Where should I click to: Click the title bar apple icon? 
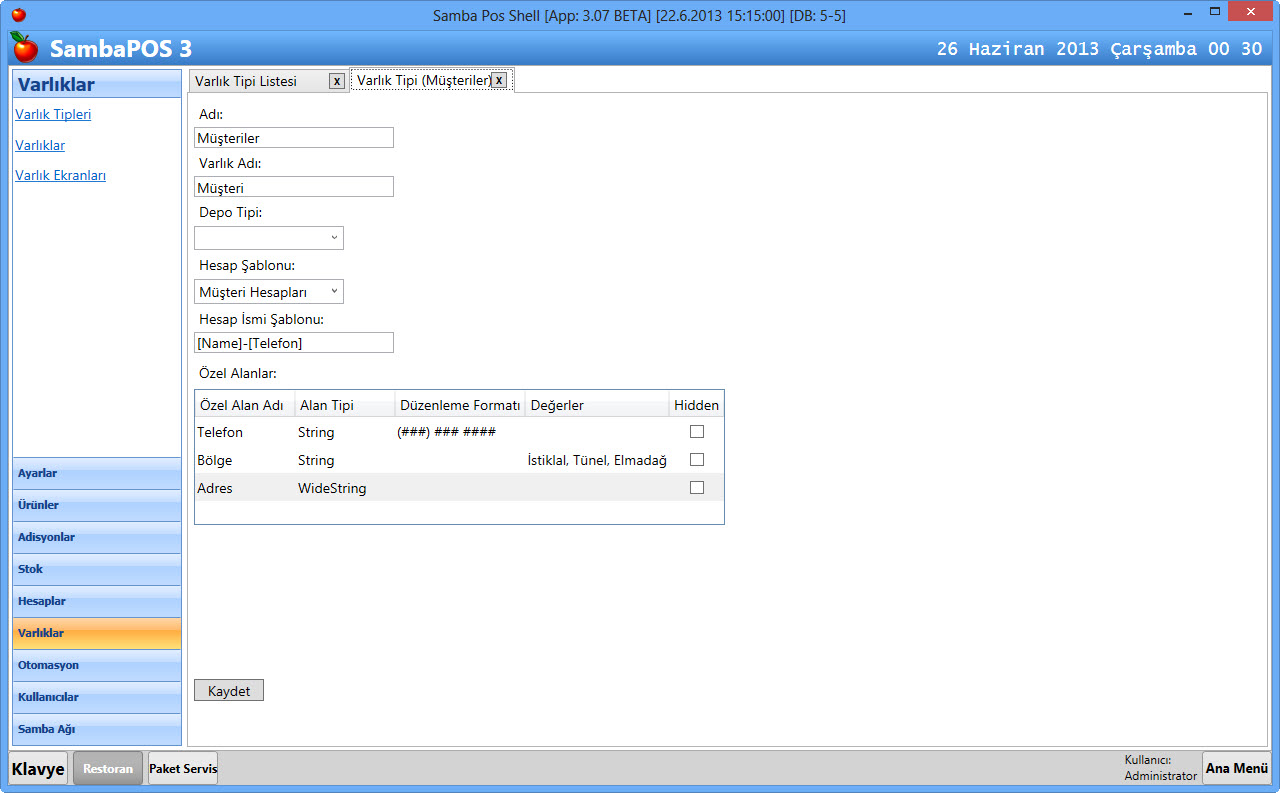point(18,15)
